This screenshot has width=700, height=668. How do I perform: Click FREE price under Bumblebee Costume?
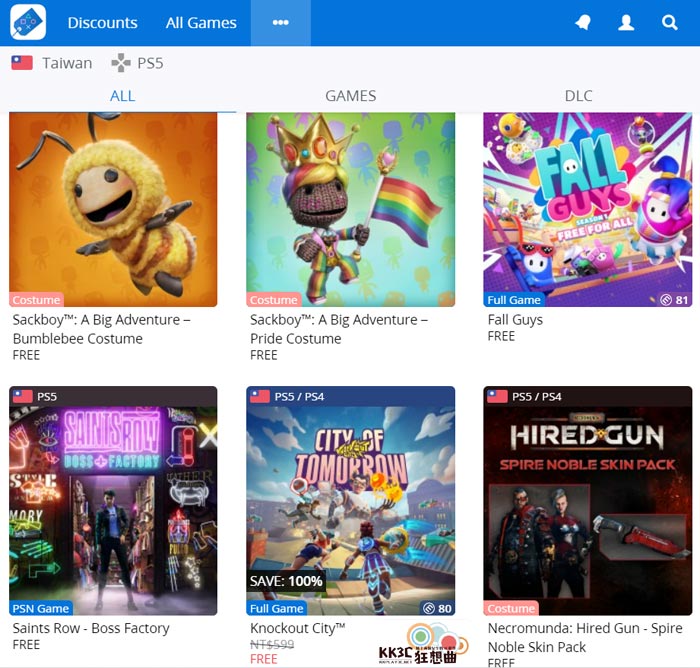[x=26, y=355]
